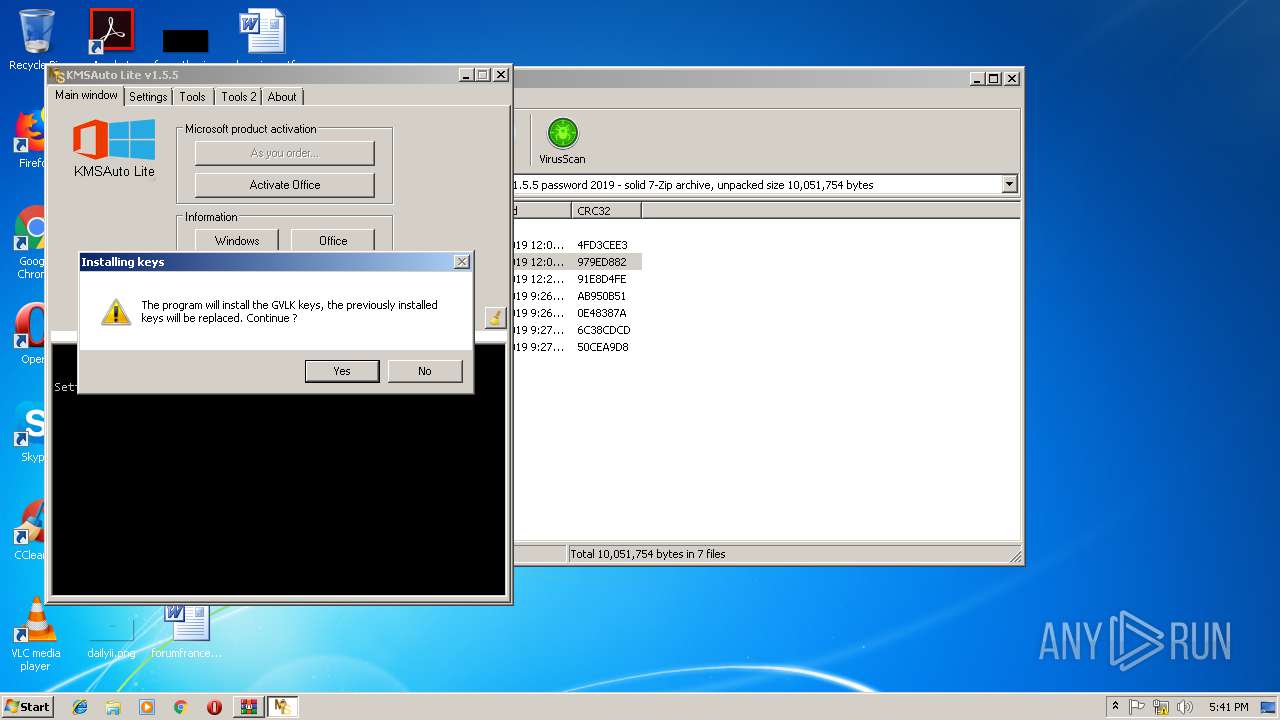This screenshot has width=1280, height=720.
Task: Show hidden tray icons arrow
Action: tap(1116, 707)
